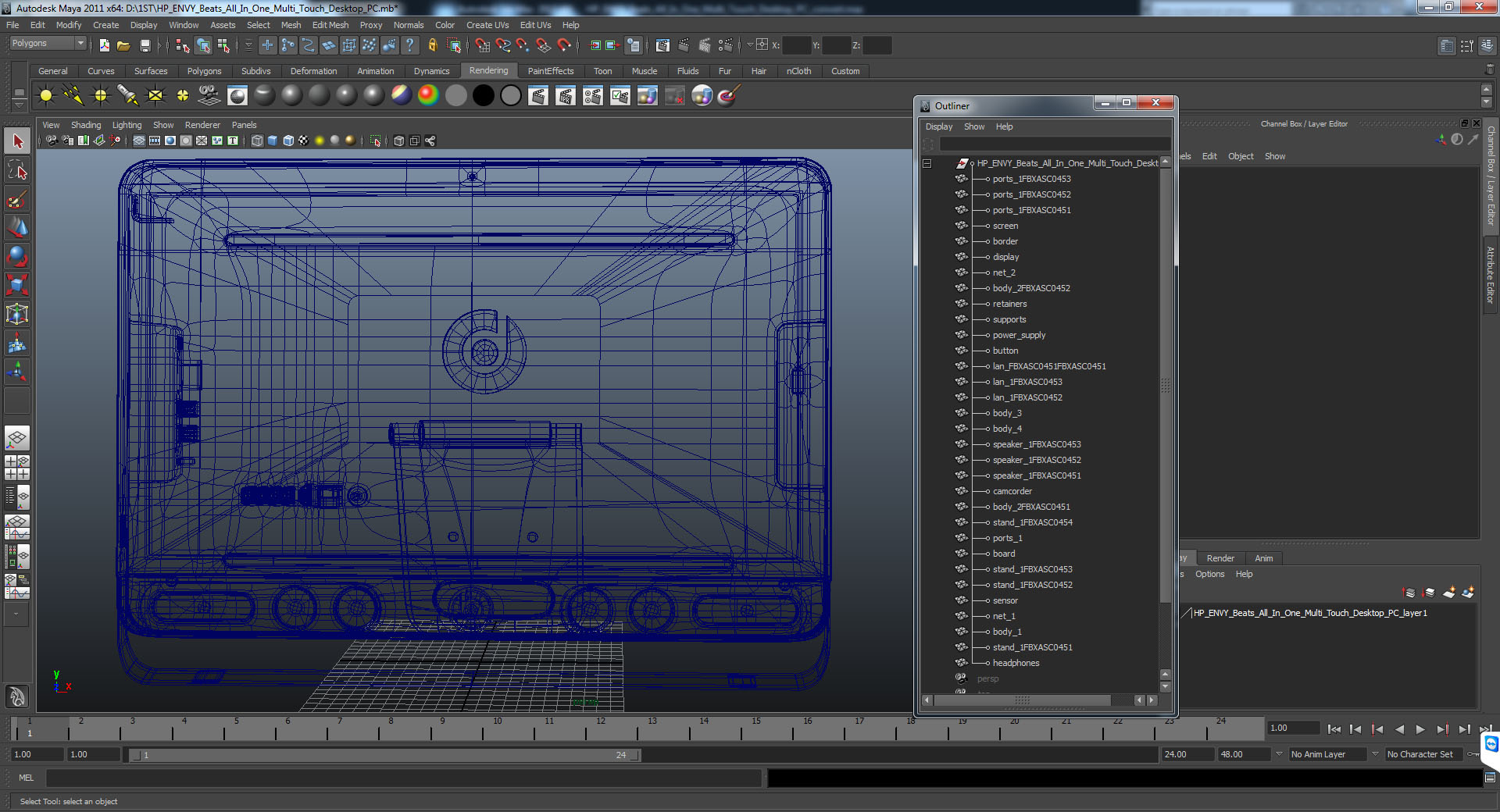The image size is (1500, 812).
Task: Start IPR render from the shelf
Action: (x=566, y=95)
